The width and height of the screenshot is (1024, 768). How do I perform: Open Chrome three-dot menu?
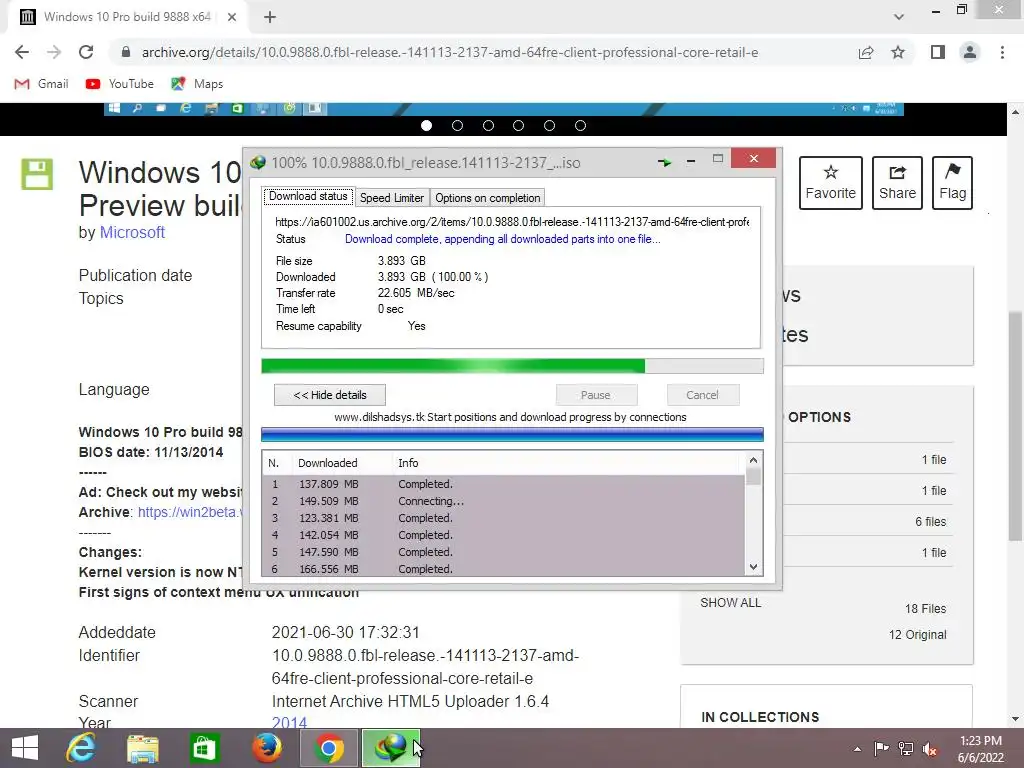tap(1002, 52)
